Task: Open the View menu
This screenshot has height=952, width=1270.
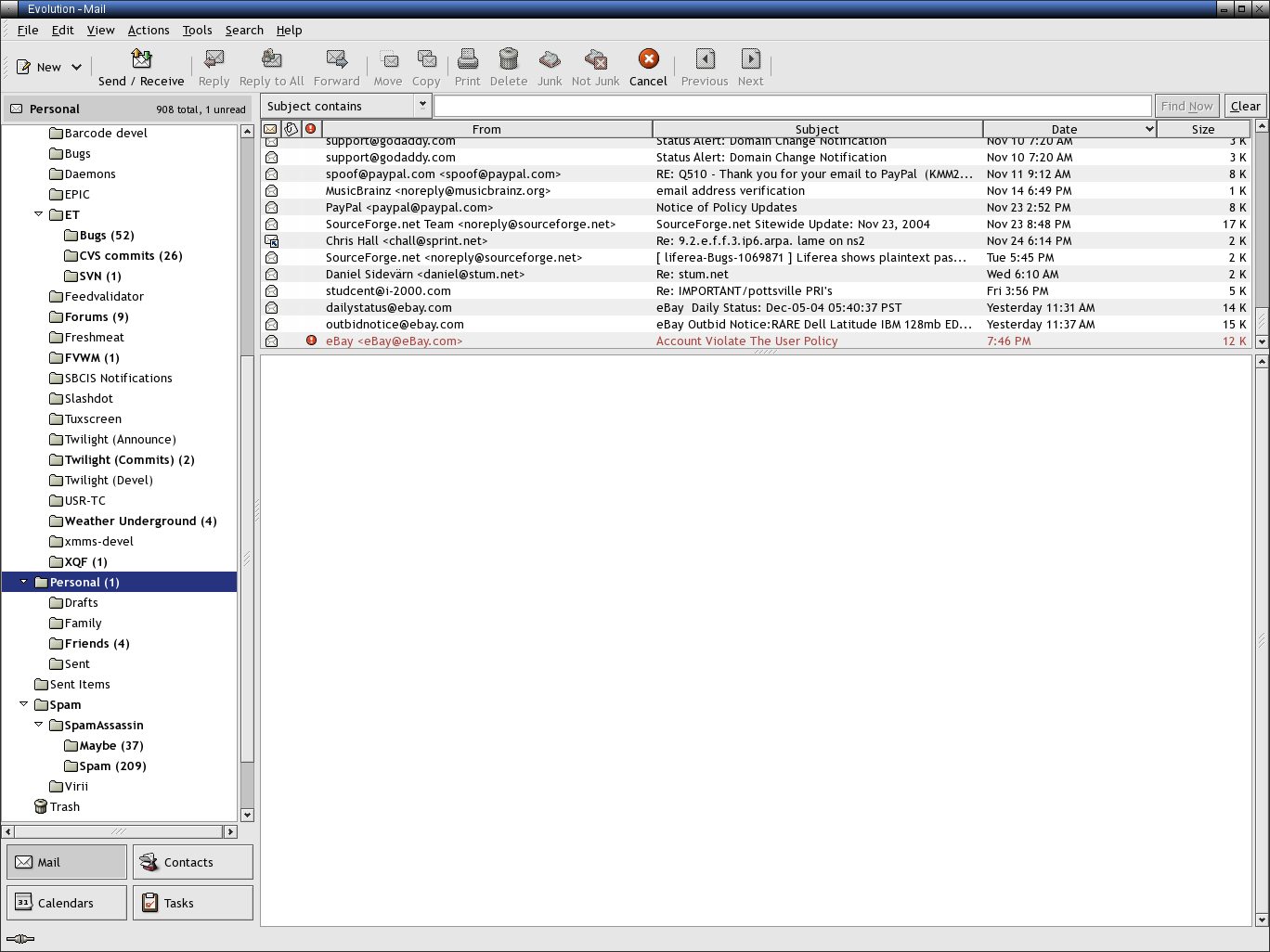Action: [x=100, y=30]
